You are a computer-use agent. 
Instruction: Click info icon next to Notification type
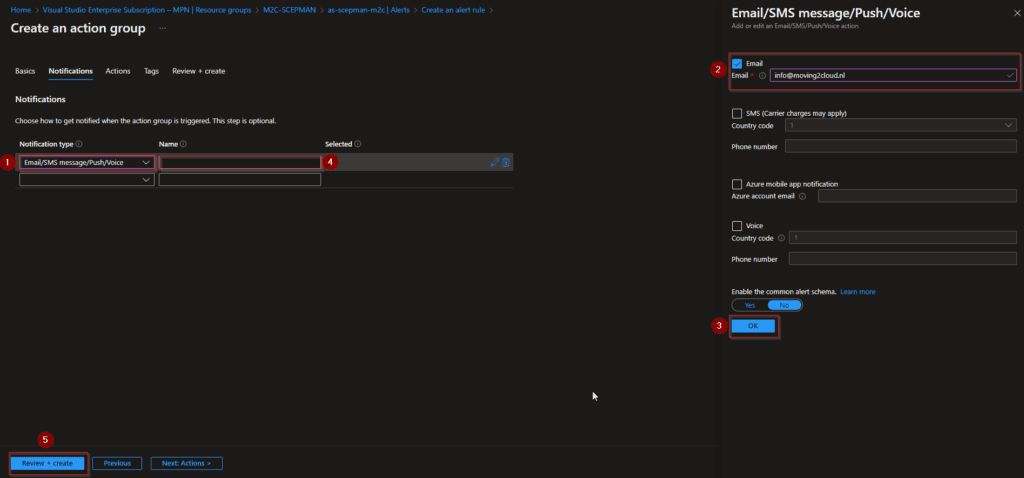(x=79, y=144)
